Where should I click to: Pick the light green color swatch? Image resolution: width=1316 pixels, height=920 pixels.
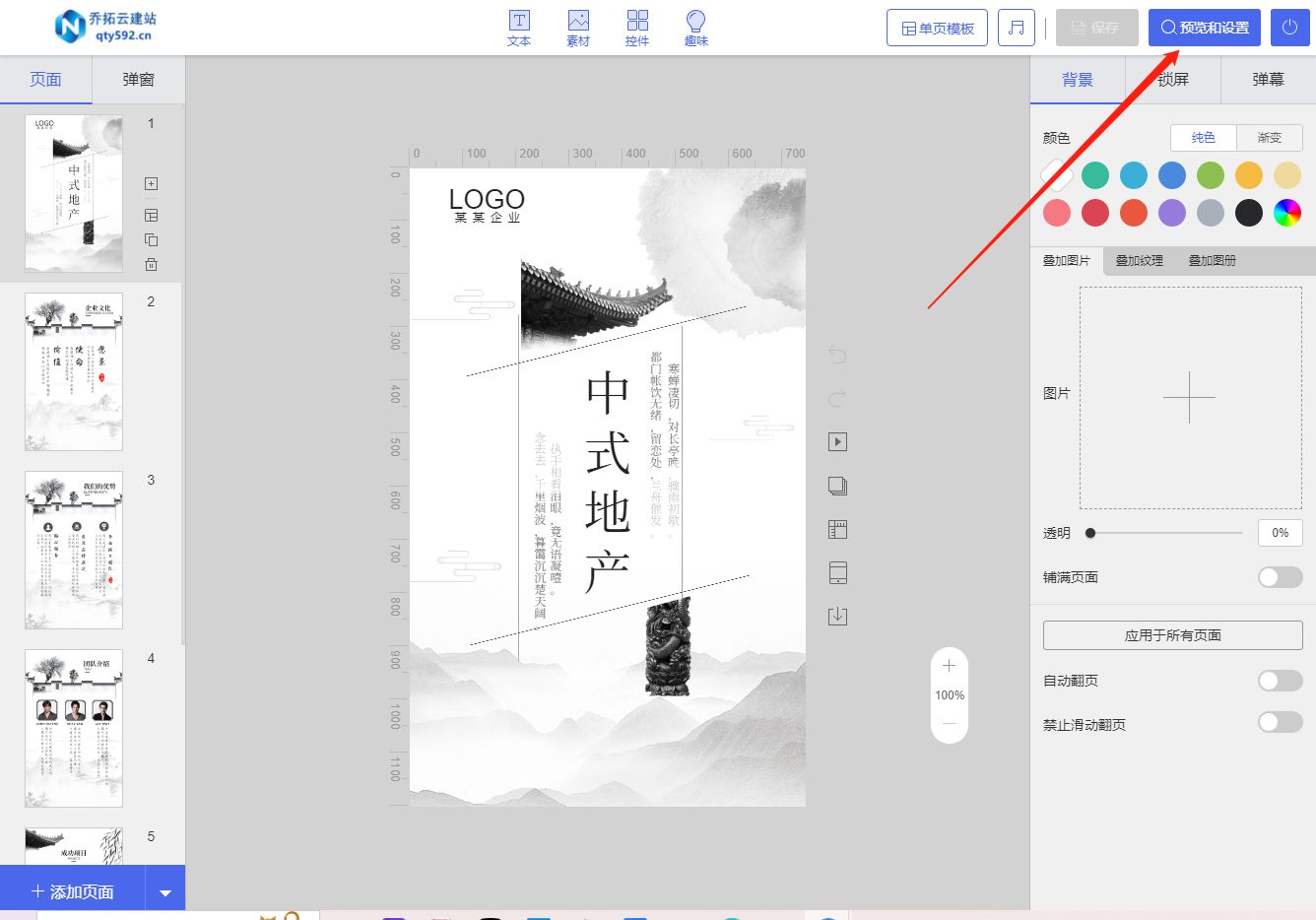[x=1211, y=175]
